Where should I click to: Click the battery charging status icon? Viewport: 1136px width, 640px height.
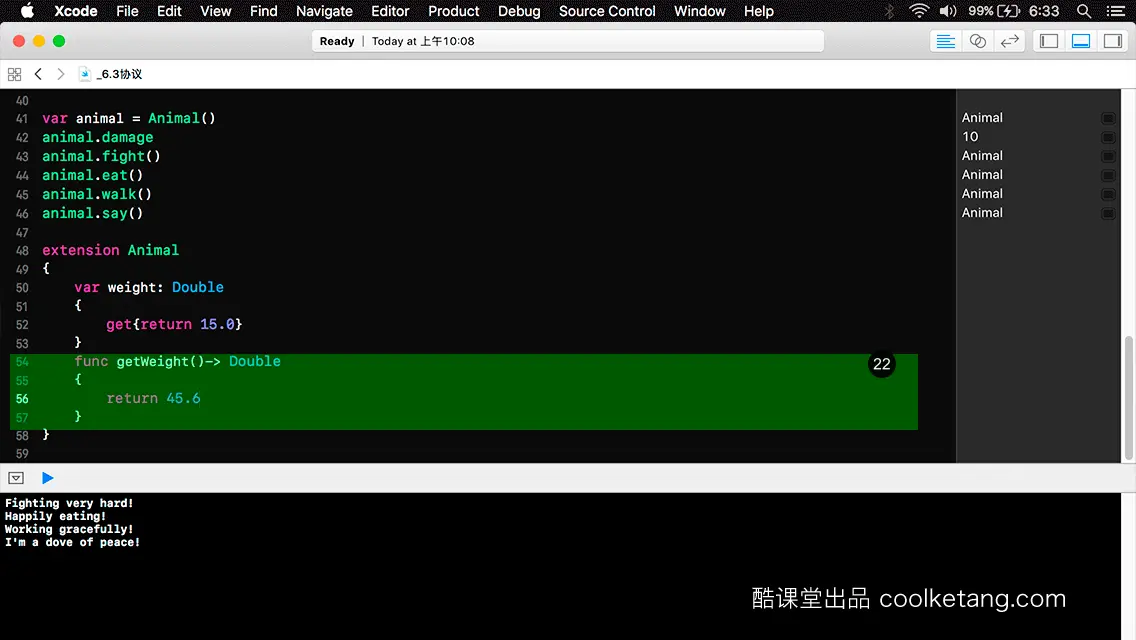coord(1008,11)
